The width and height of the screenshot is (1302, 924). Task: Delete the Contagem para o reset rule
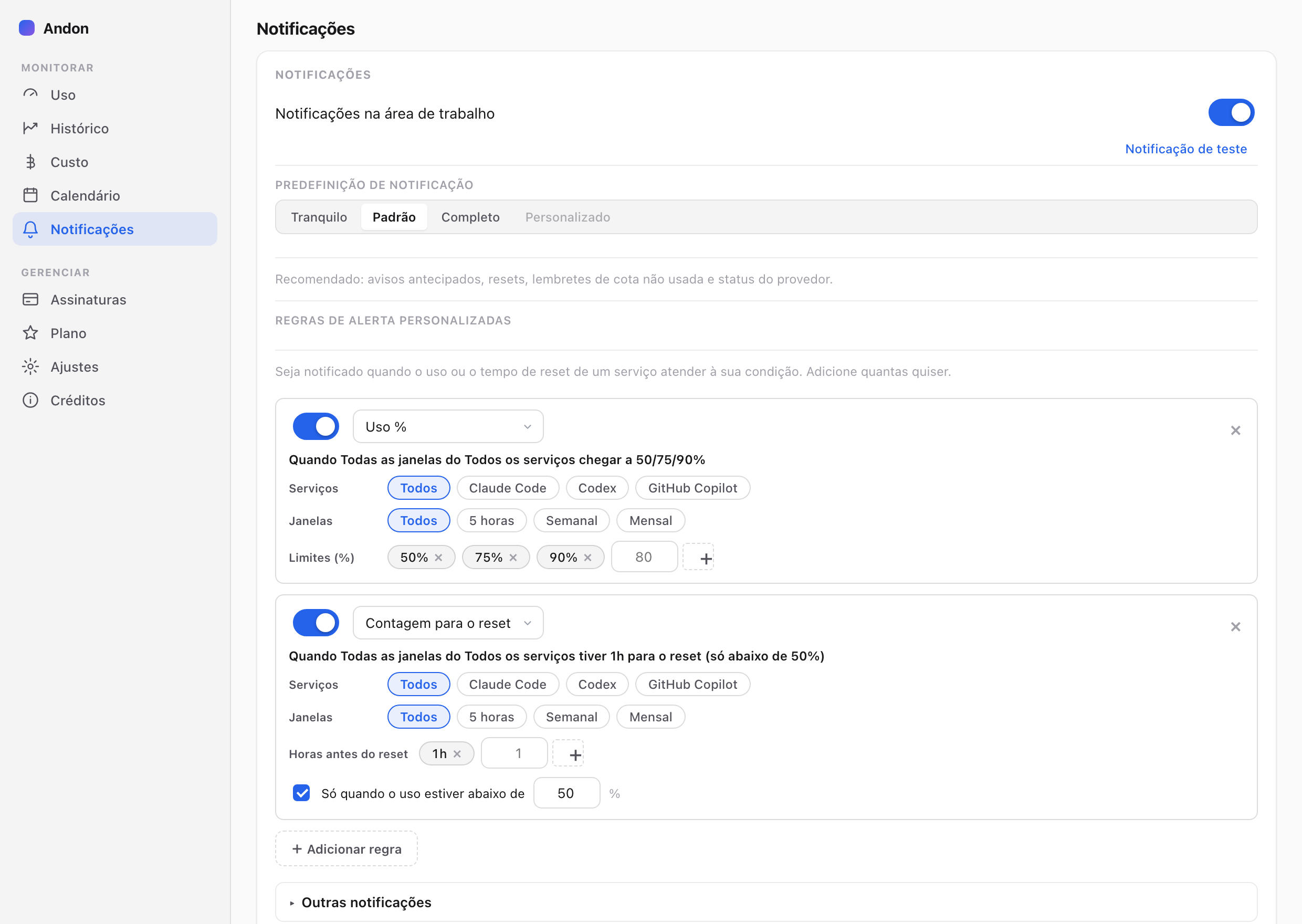pos(1235,626)
